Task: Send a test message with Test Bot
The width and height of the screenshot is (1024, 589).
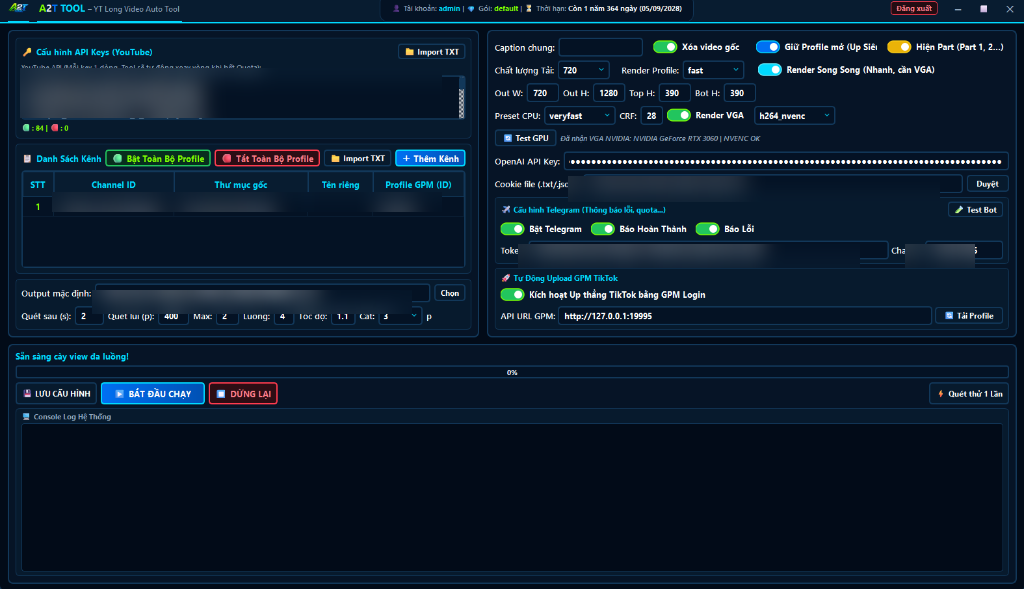Action: coord(976,210)
